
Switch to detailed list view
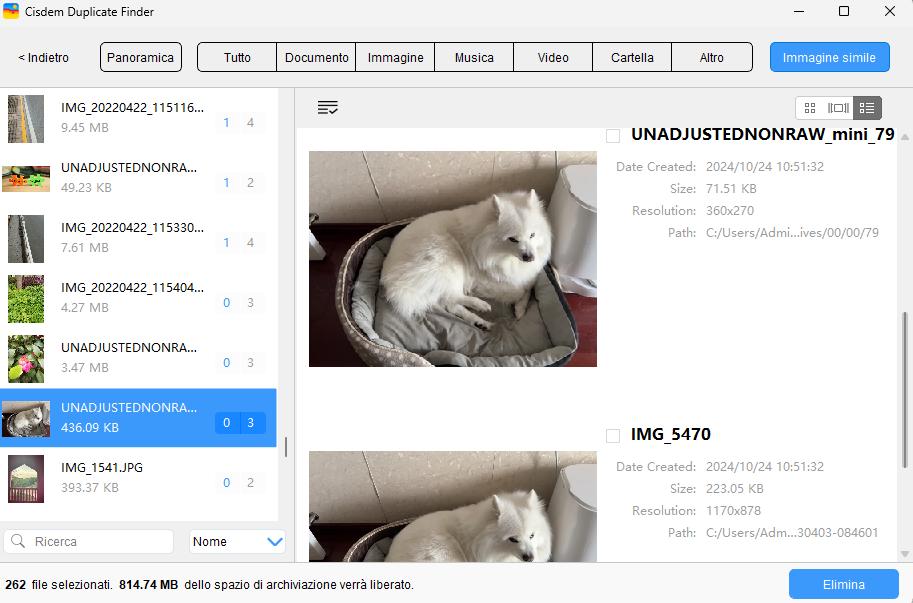click(867, 108)
